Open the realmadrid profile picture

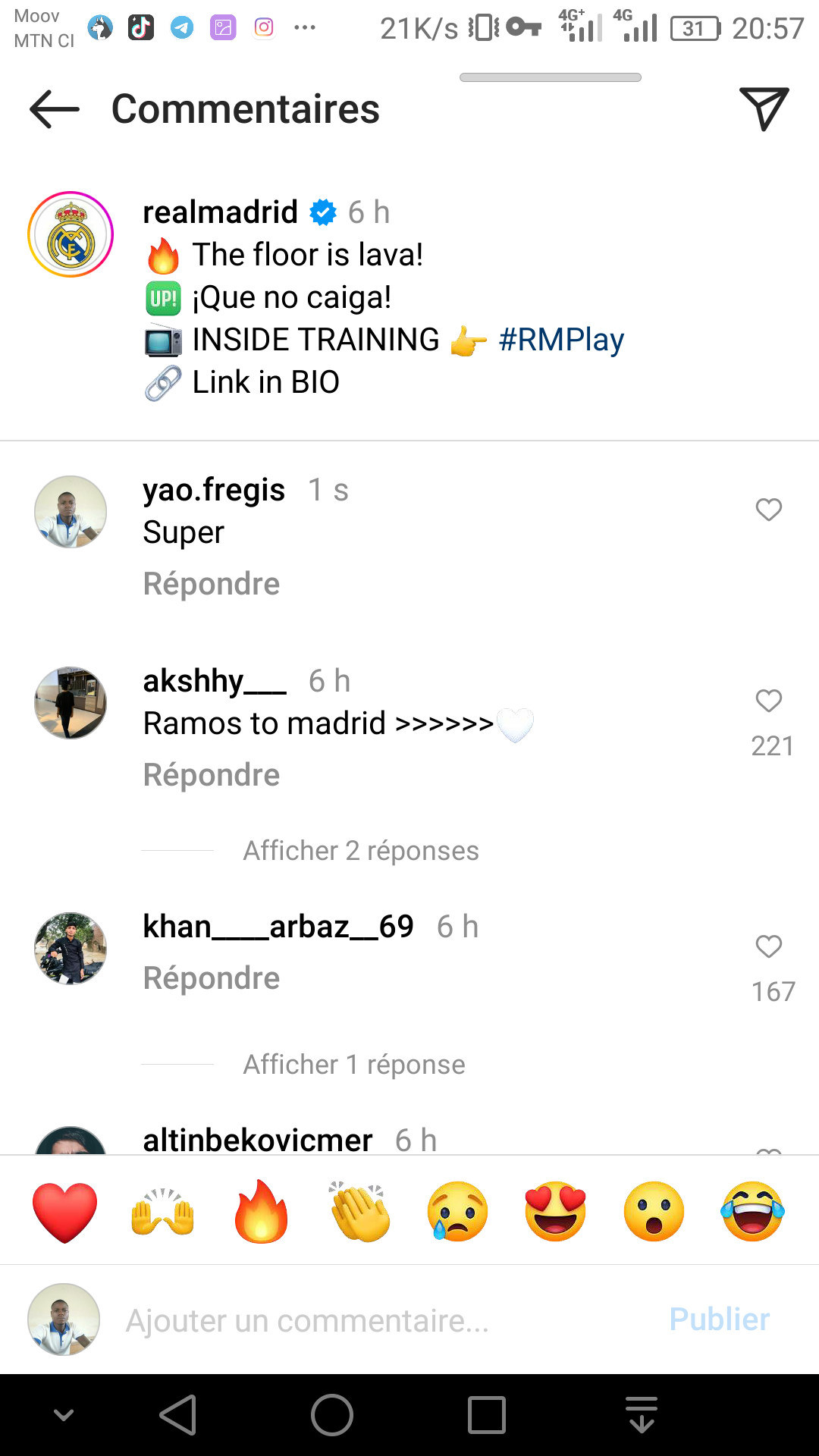pyautogui.click(x=71, y=234)
